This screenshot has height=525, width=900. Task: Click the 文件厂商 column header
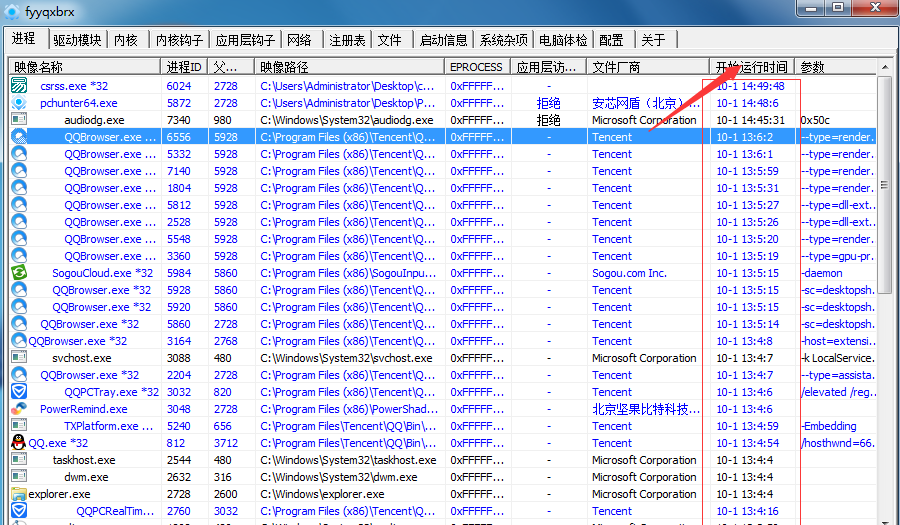[617, 67]
